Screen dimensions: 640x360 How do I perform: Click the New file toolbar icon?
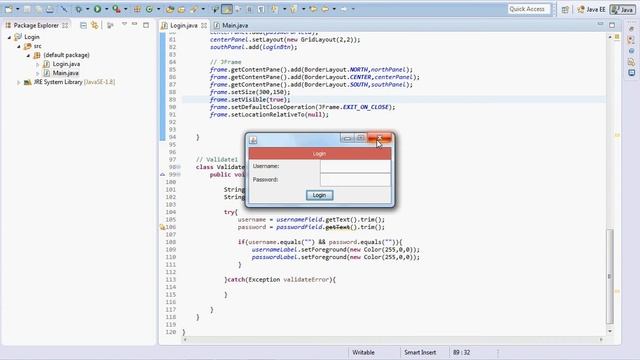9,9
